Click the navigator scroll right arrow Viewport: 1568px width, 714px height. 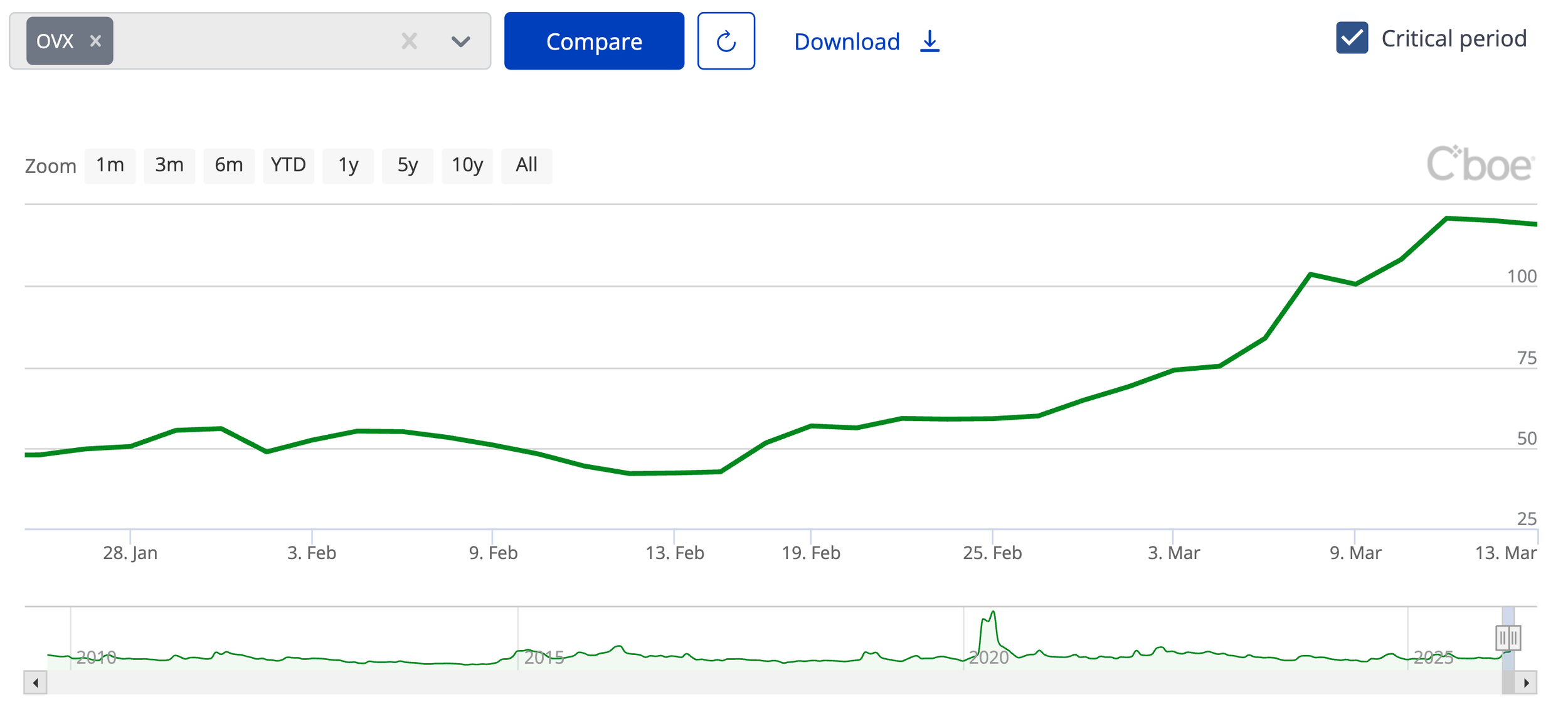pos(1526,683)
